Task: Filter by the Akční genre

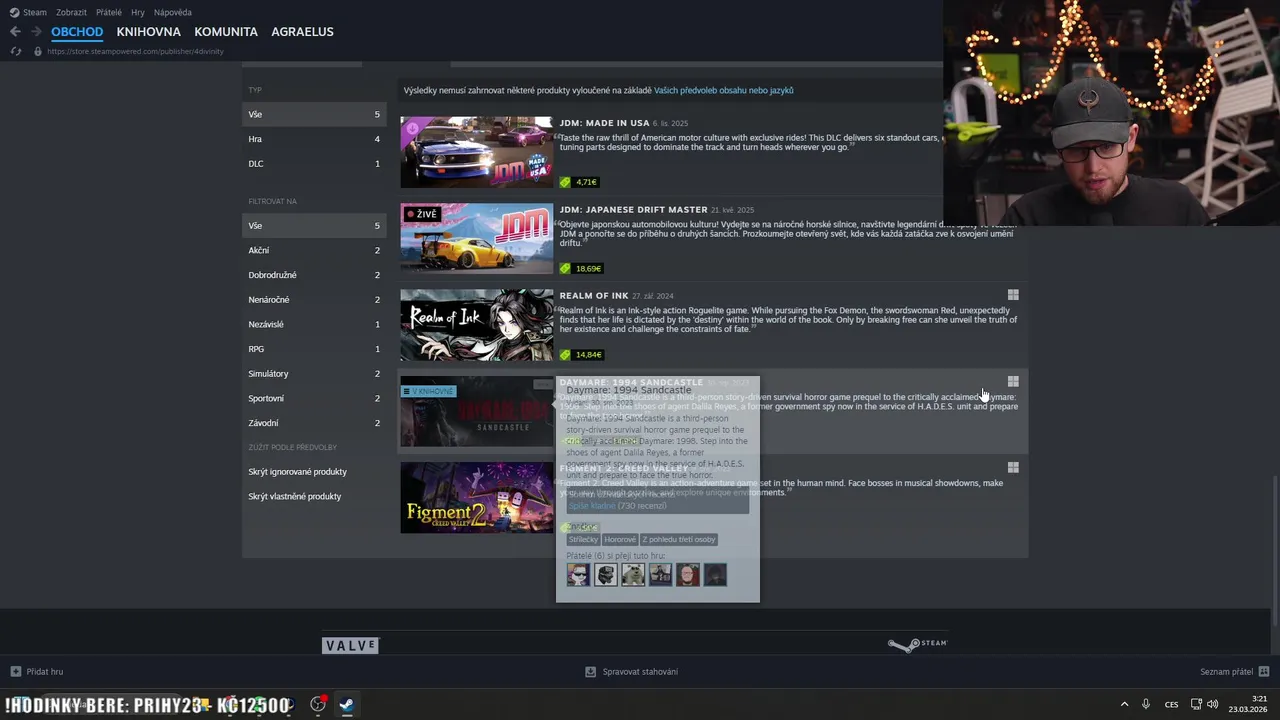Action: (313, 250)
